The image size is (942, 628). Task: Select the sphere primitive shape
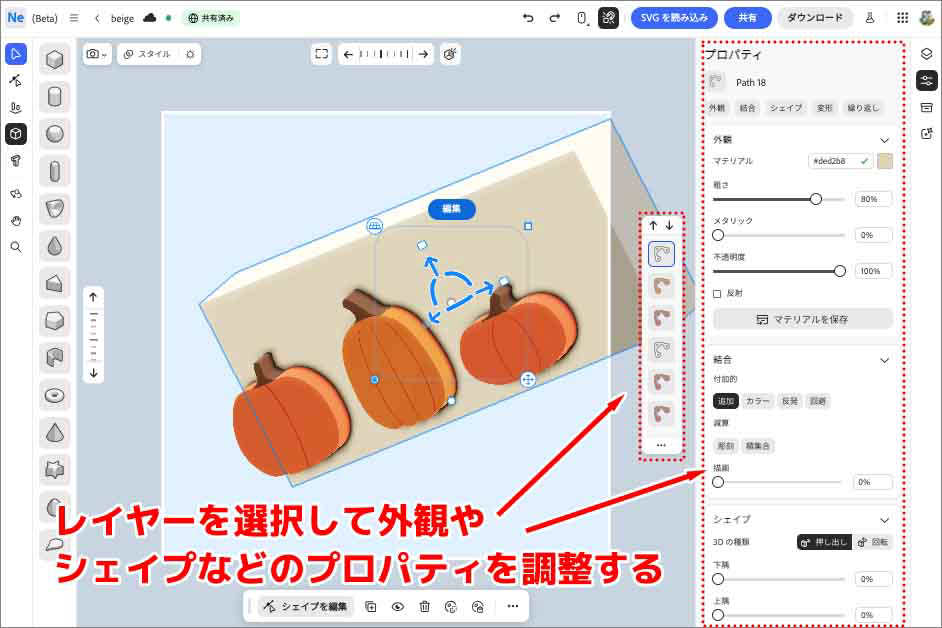coord(54,134)
